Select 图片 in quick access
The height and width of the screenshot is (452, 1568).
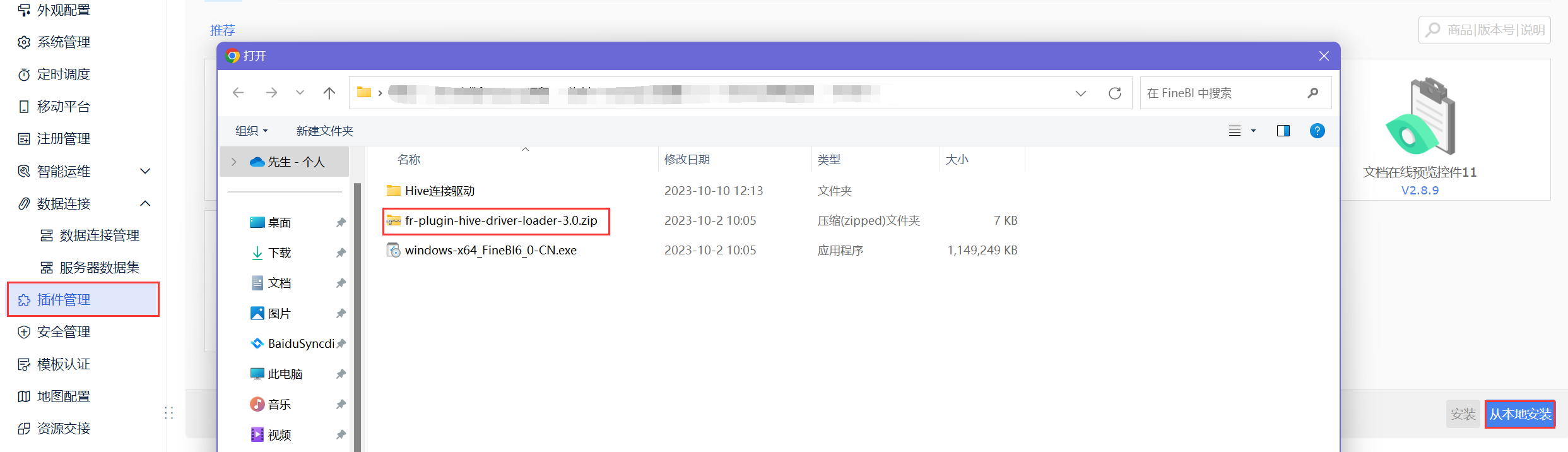pyautogui.click(x=280, y=314)
